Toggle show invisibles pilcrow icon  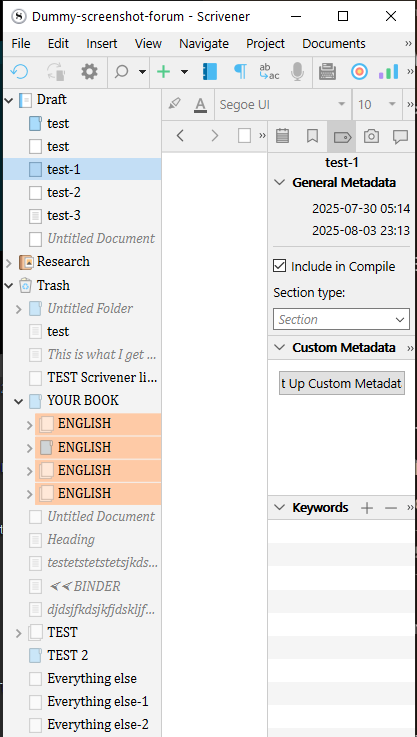click(x=240, y=72)
